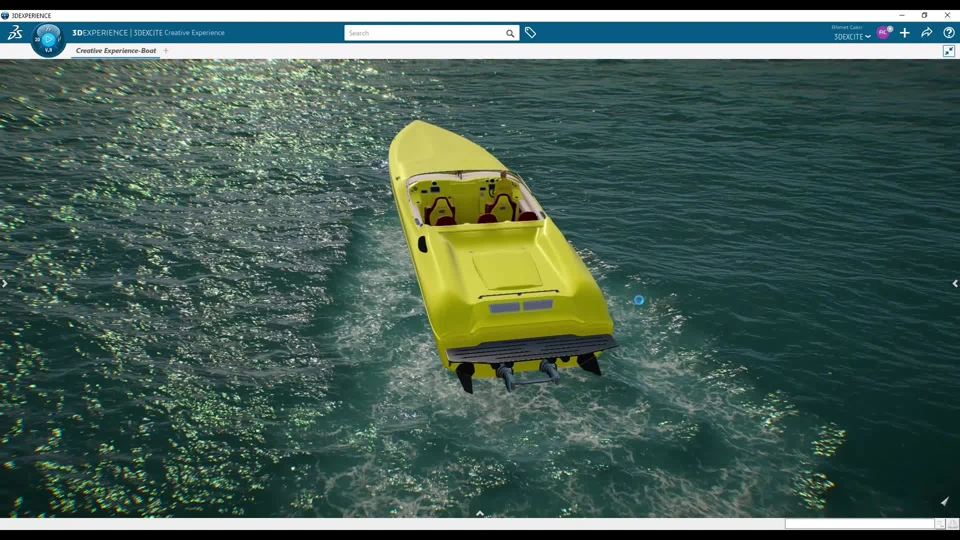This screenshot has width=960, height=540.
Task: Click the search magnifier icon
Action: (x=510, y=33)
